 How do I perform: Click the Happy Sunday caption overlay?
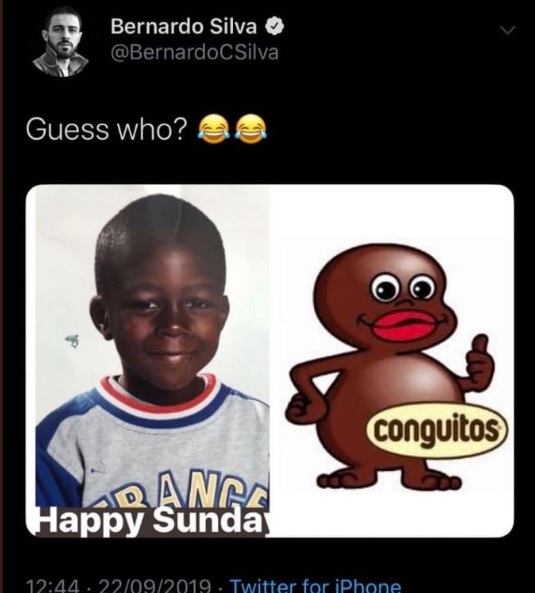(152, 520)
